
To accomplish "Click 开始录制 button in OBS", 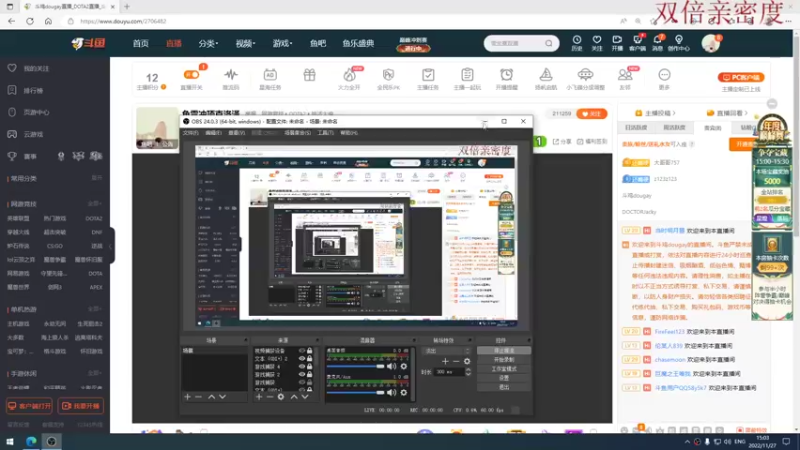I will (x=504, y=360).
